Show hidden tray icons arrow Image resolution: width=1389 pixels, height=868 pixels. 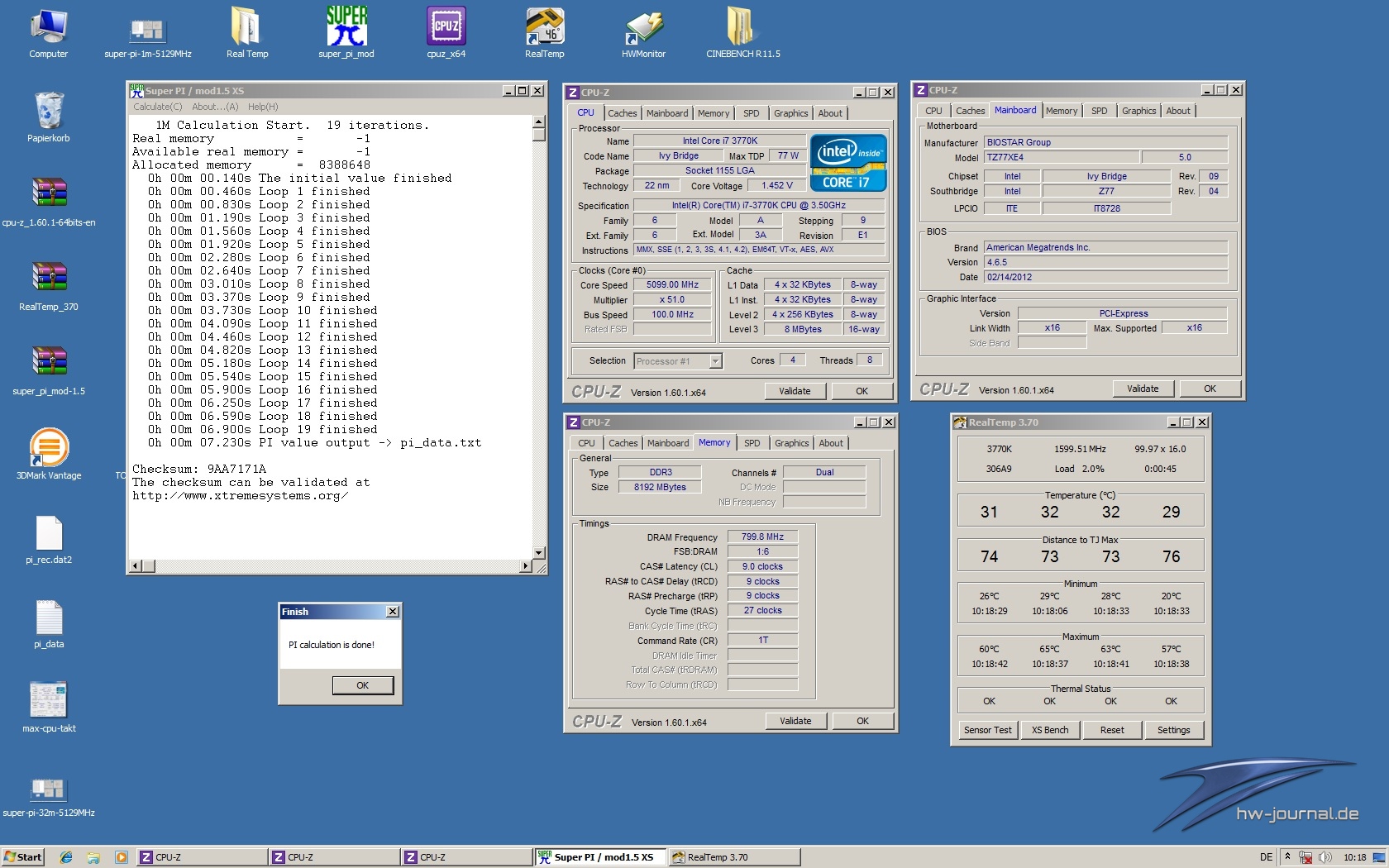[1287, 857]
